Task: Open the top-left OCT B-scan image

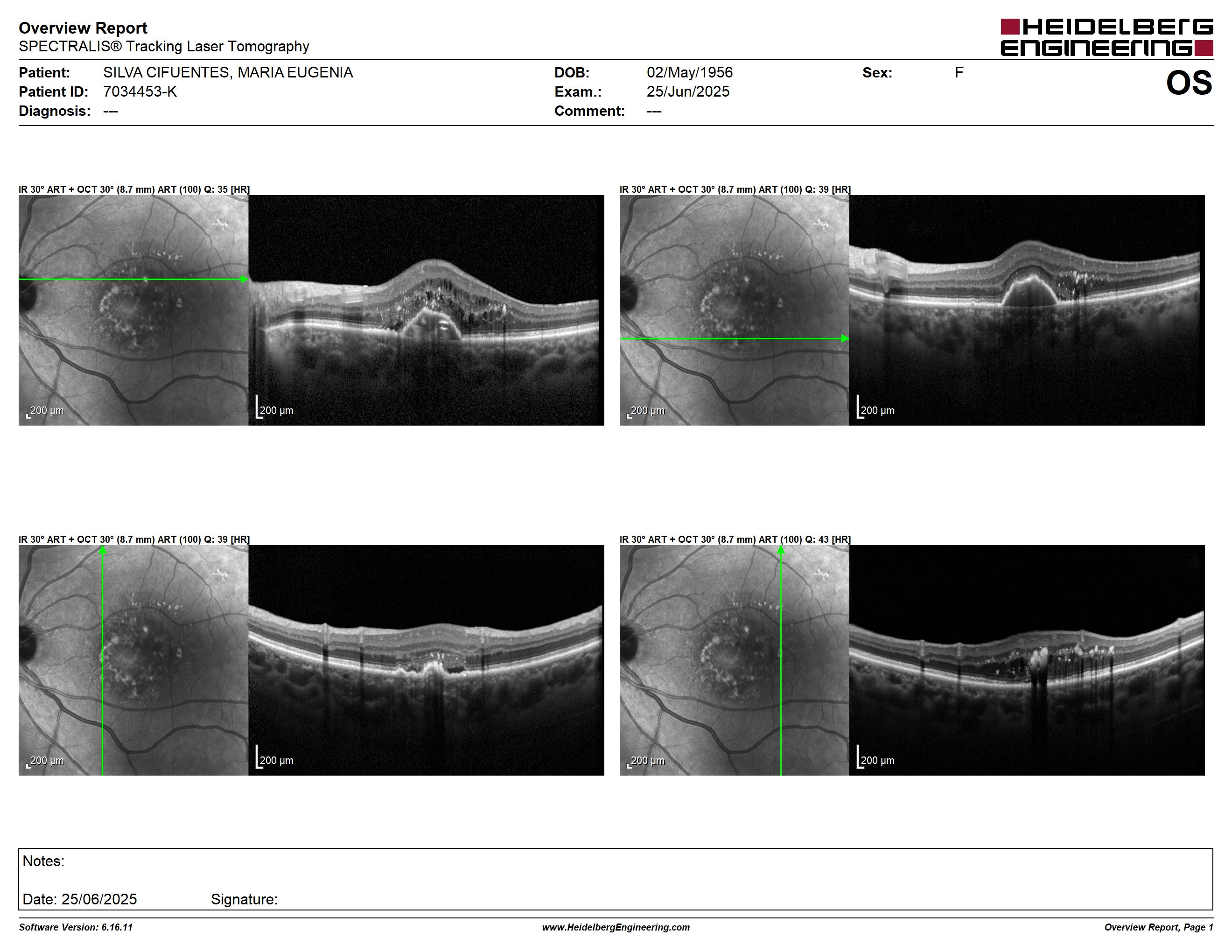Action: 426,310
